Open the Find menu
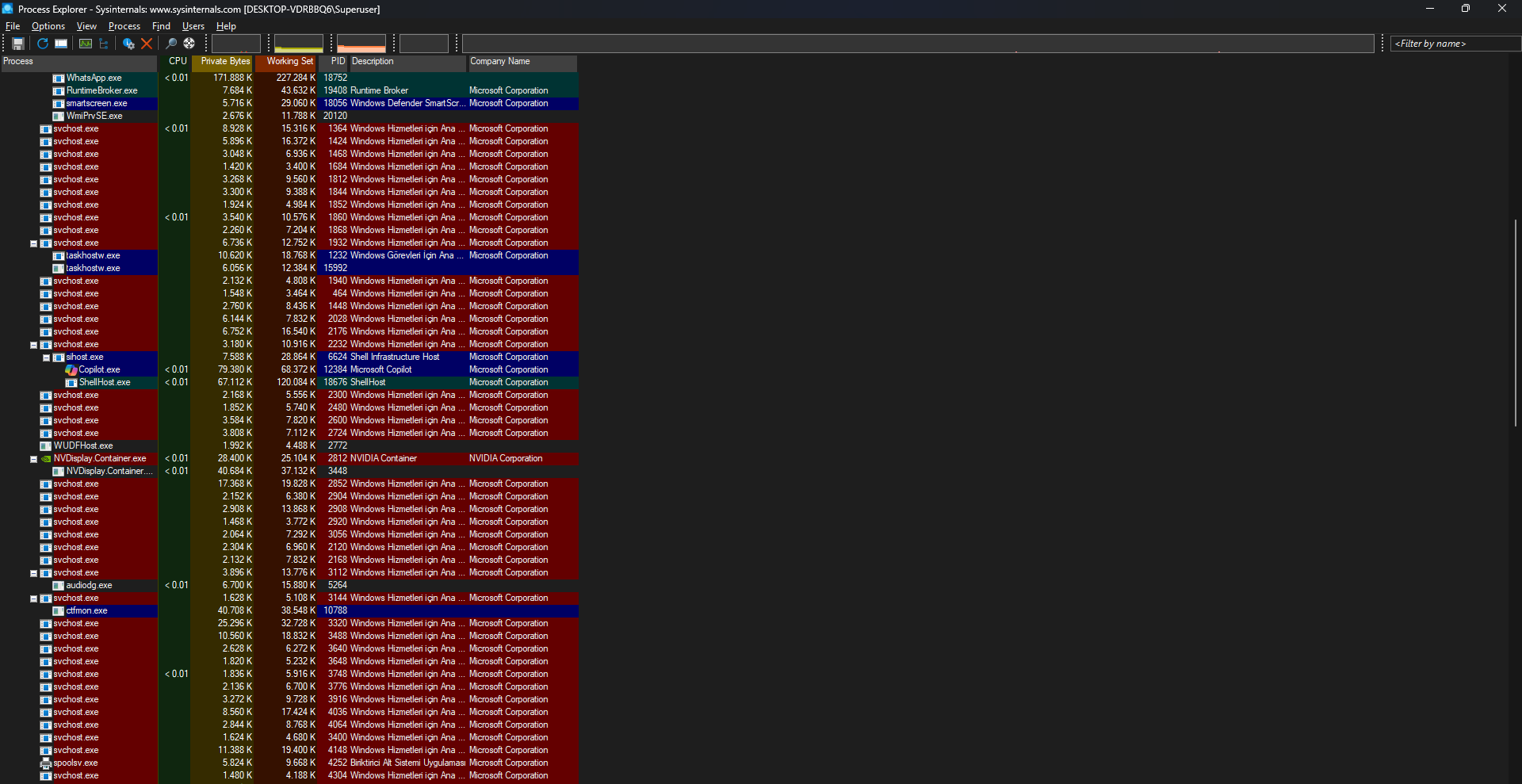This screenshot has width=1522, height=784. [161, 26]
